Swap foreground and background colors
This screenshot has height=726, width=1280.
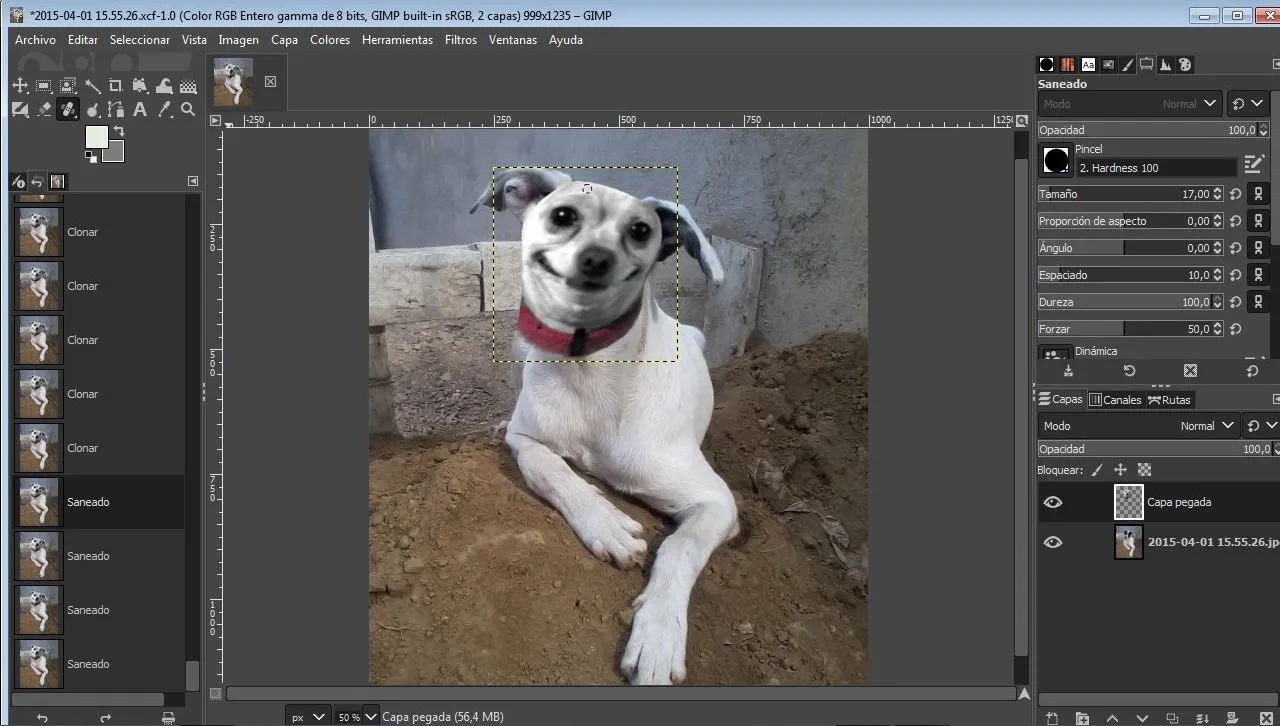(x=119, y=131)
